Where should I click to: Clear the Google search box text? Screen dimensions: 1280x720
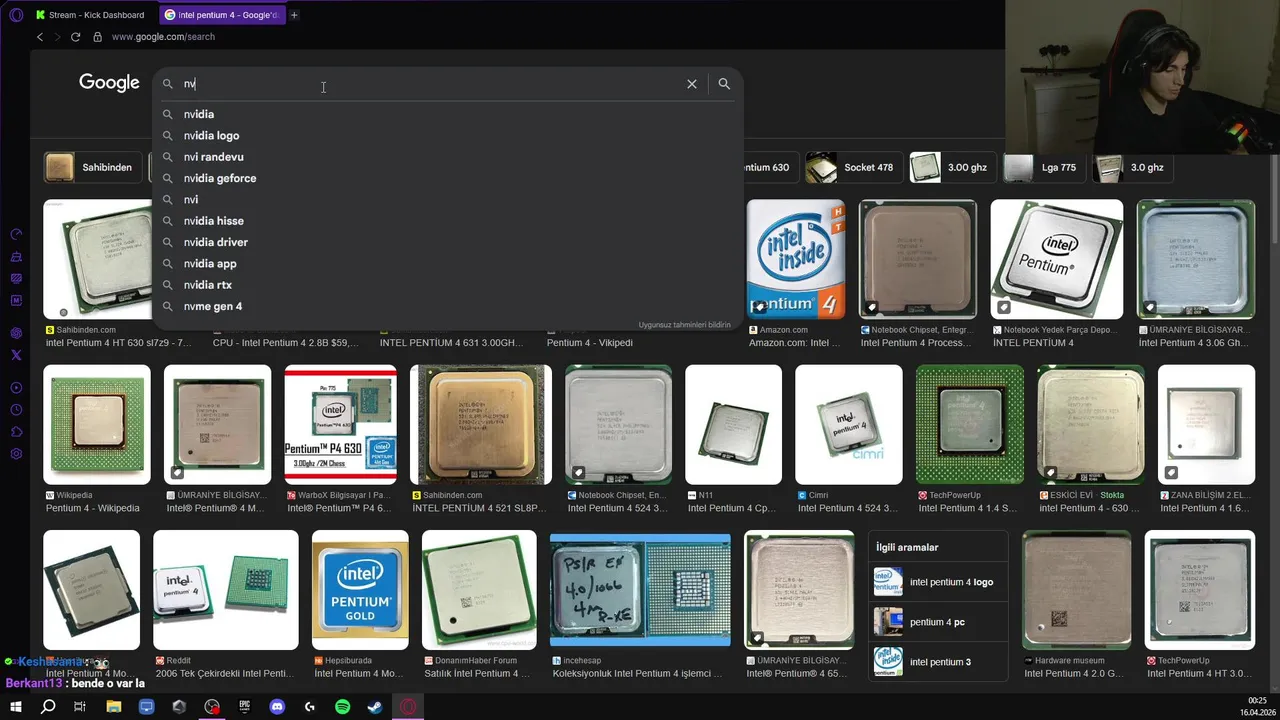691,84
